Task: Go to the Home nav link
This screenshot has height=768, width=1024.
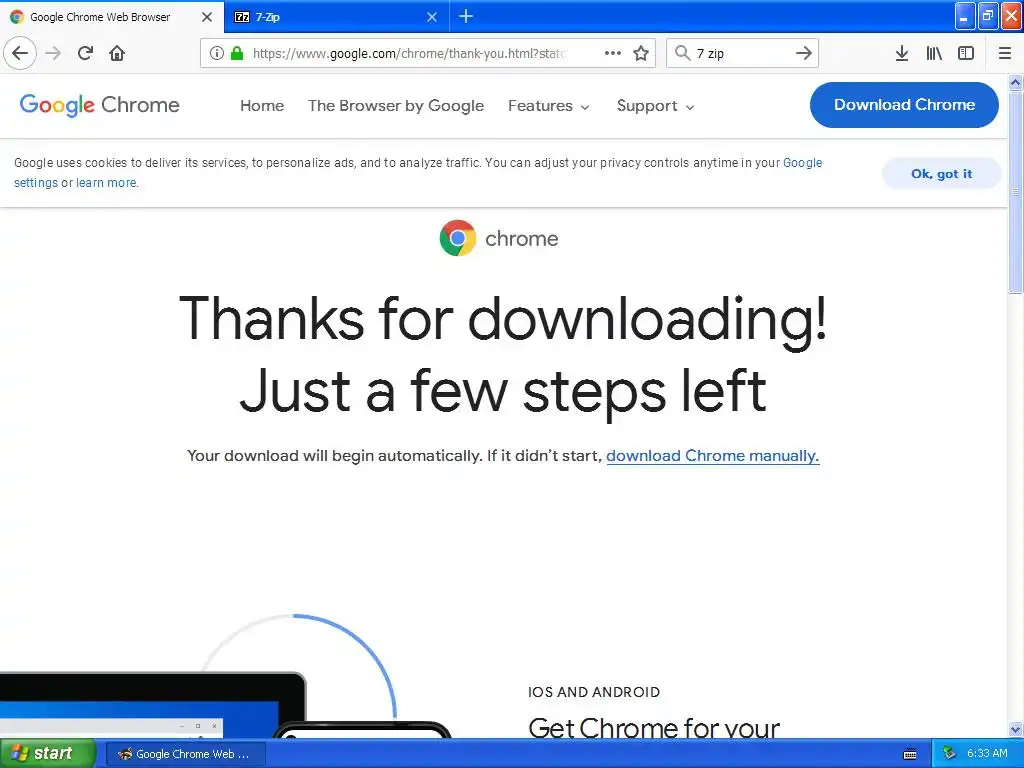Action: [x=262, y=106]
